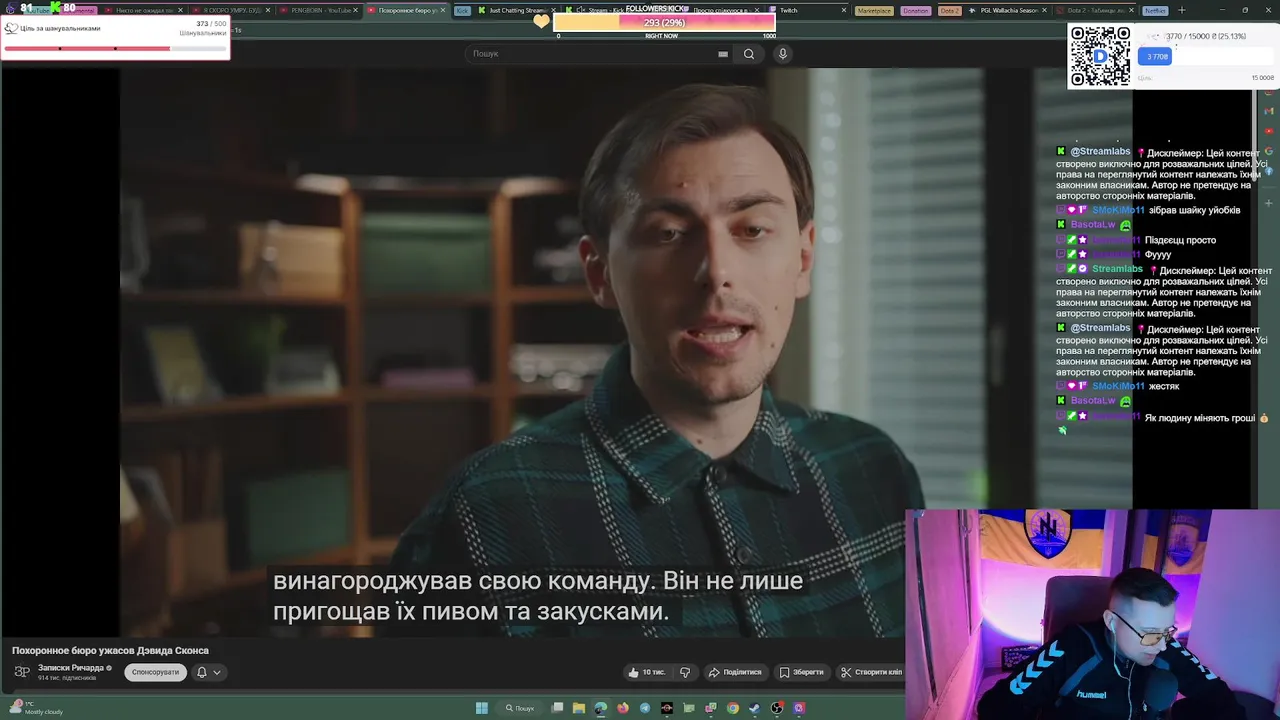Click chat message зібрав шайку уйобків
This screenshot has width=1280, height=720.
tap(1194, 210)
